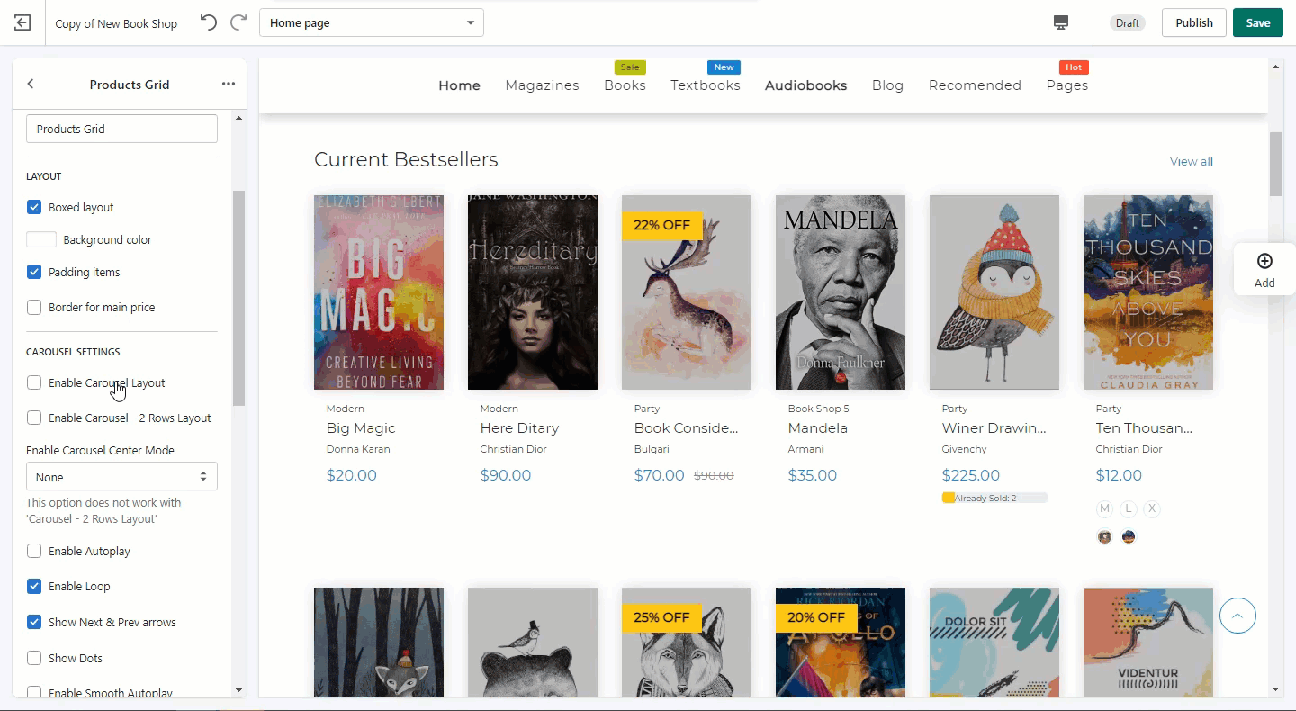Click the Sale badge above Books
The height and width of the screenshot is (711, 1296).
coord(630,67)
